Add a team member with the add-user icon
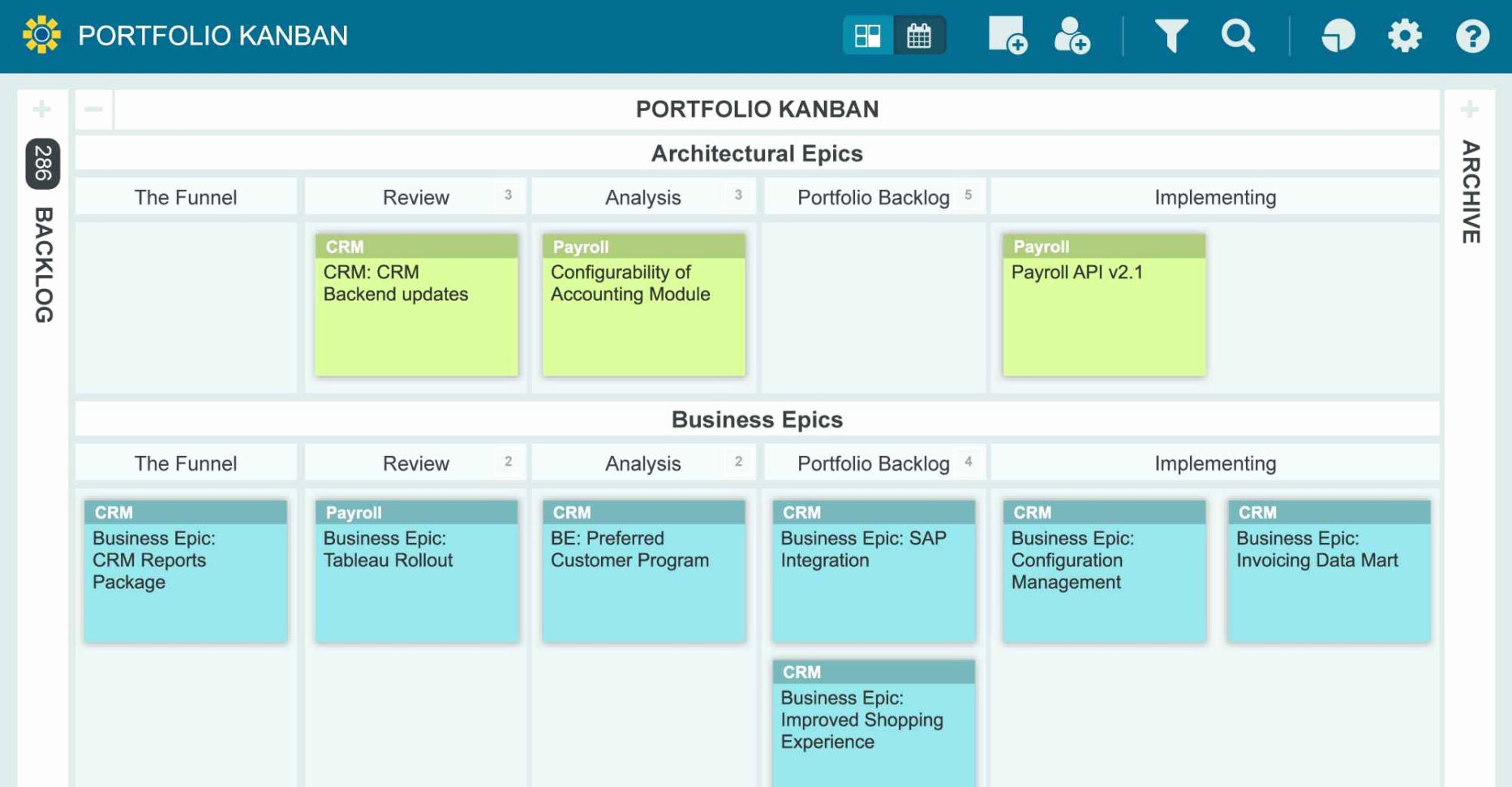Viewport: 1512px width, 787px height. pyautogui.click(x=1072, y=35)
